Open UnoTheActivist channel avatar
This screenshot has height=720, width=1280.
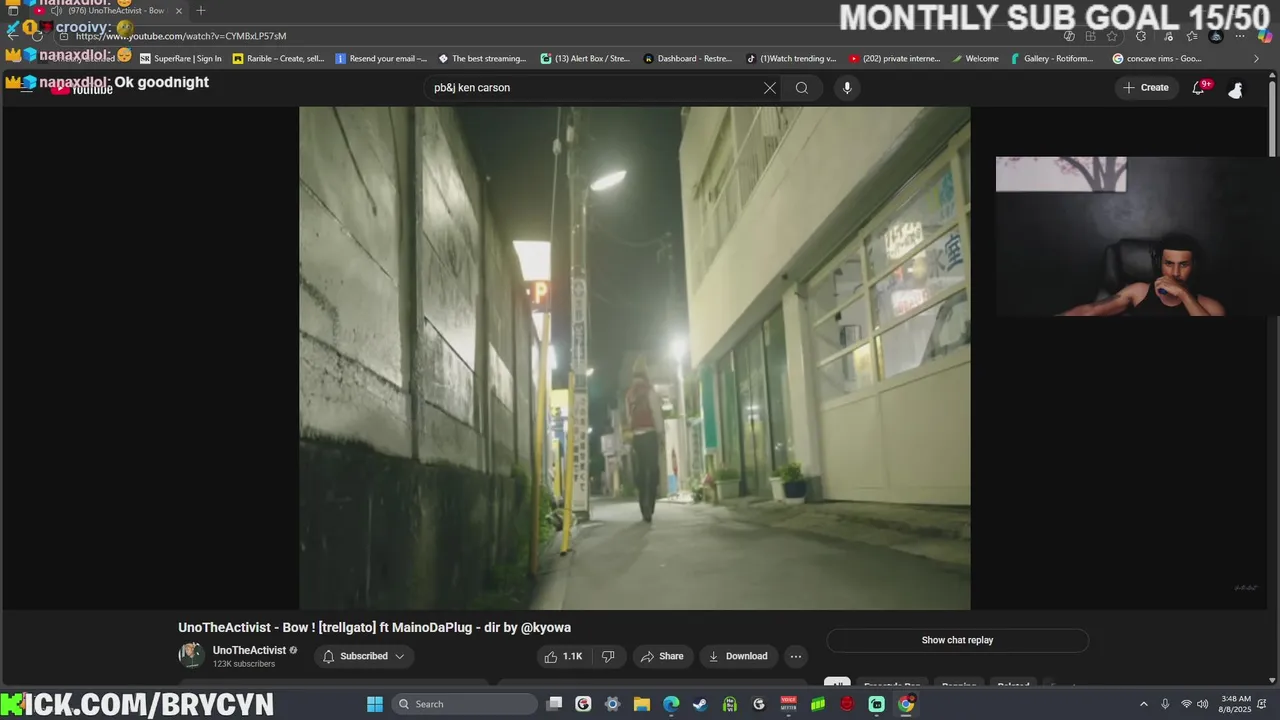click(x=191, y=656)
